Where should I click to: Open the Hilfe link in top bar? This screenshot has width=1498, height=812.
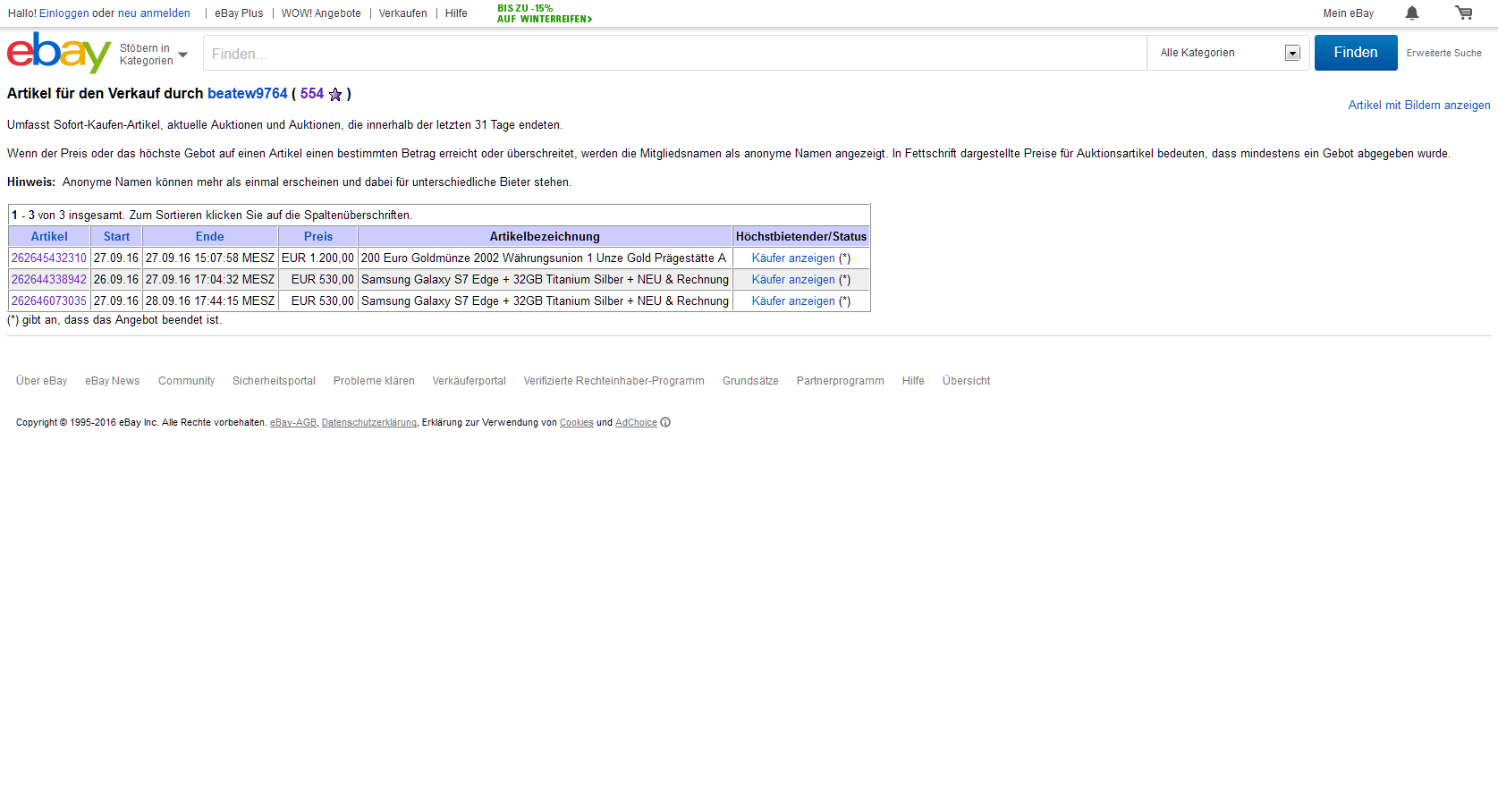pos(456,13)
